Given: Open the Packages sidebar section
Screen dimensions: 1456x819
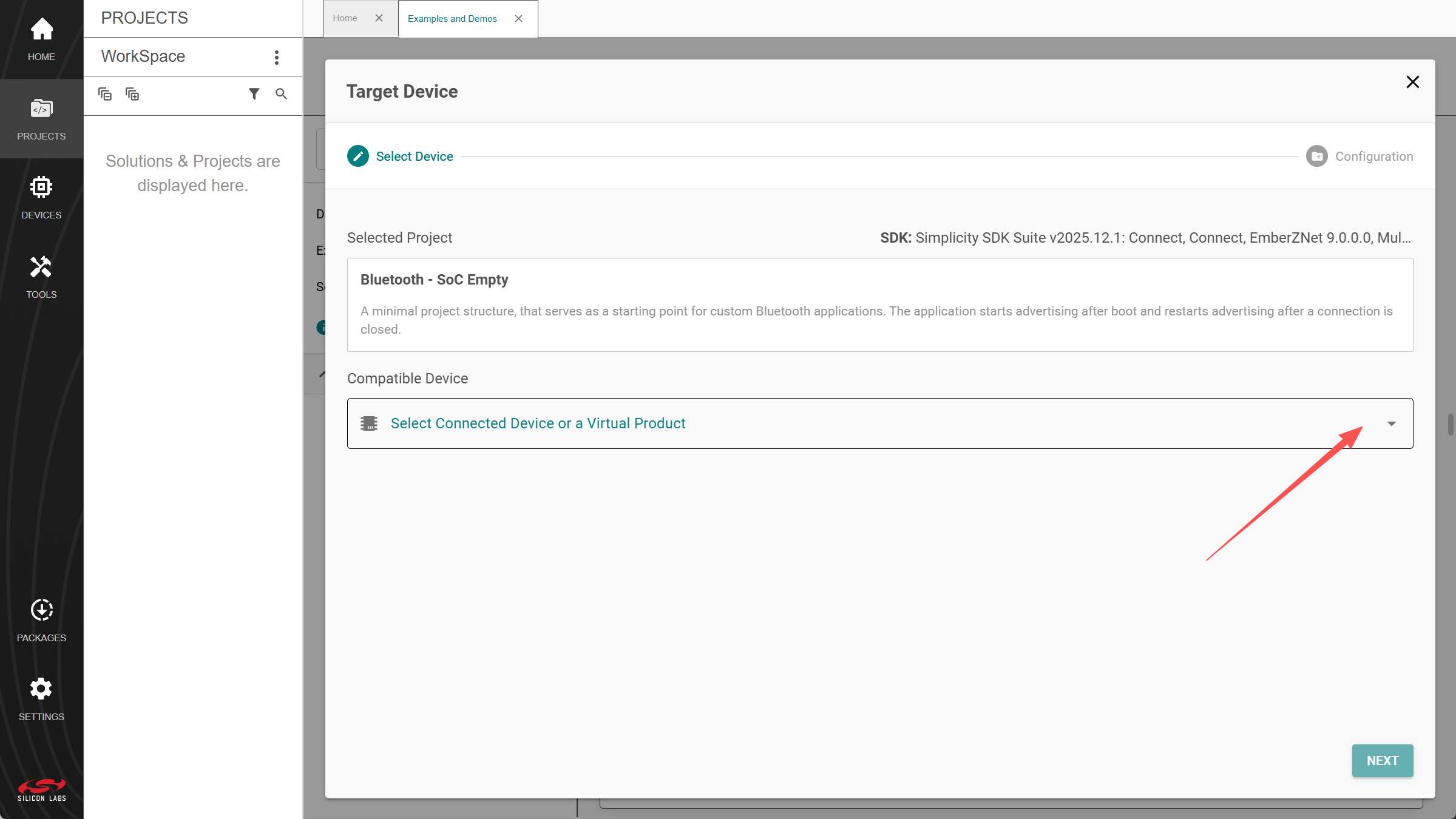Looking at the screenshot, I should 41,620.
